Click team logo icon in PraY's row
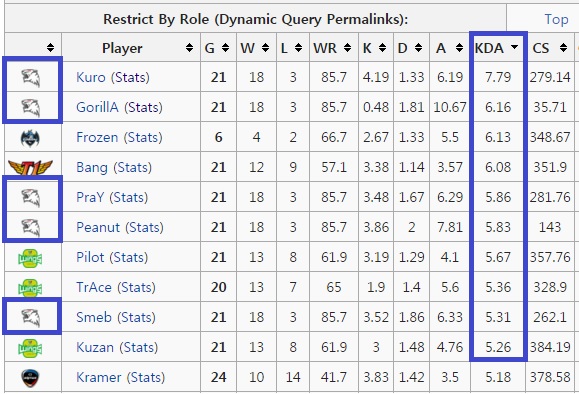Image resolution: width=579 pixels, height=394 pixels. pos(31,198)
